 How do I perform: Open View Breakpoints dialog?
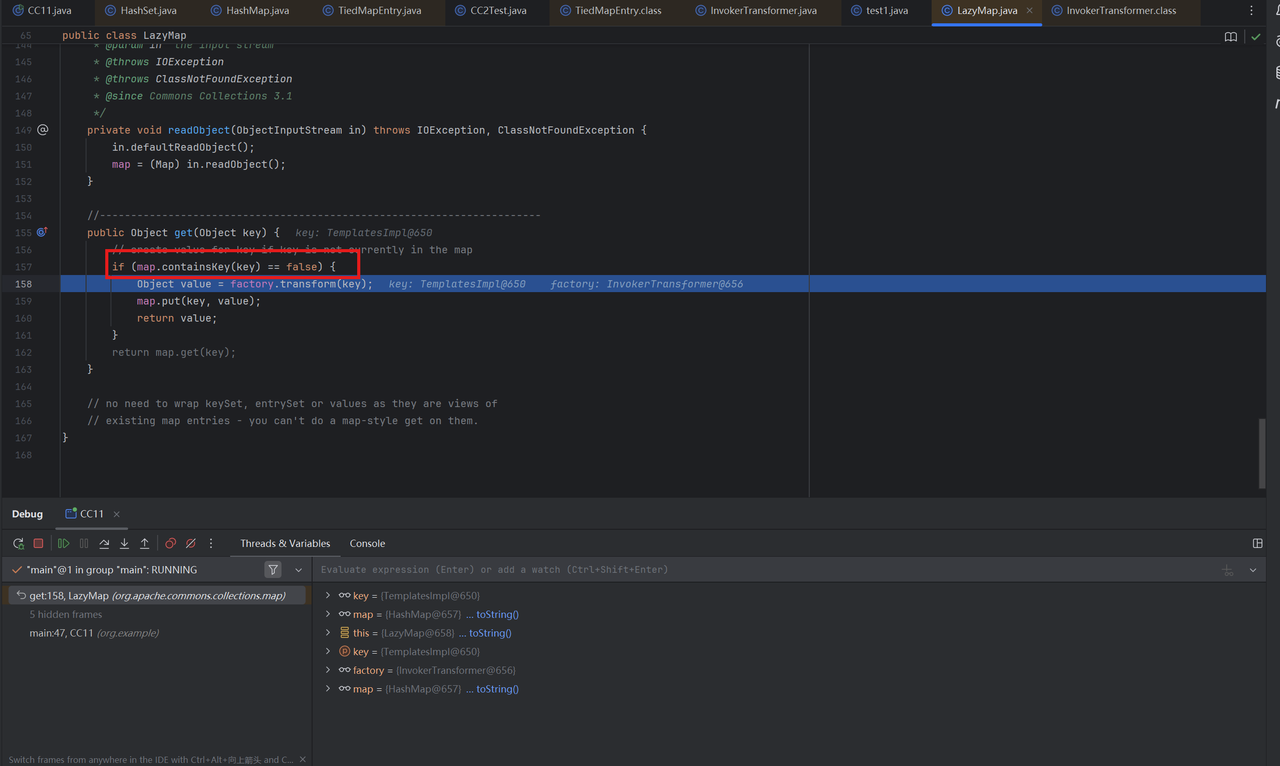(170, 544)
